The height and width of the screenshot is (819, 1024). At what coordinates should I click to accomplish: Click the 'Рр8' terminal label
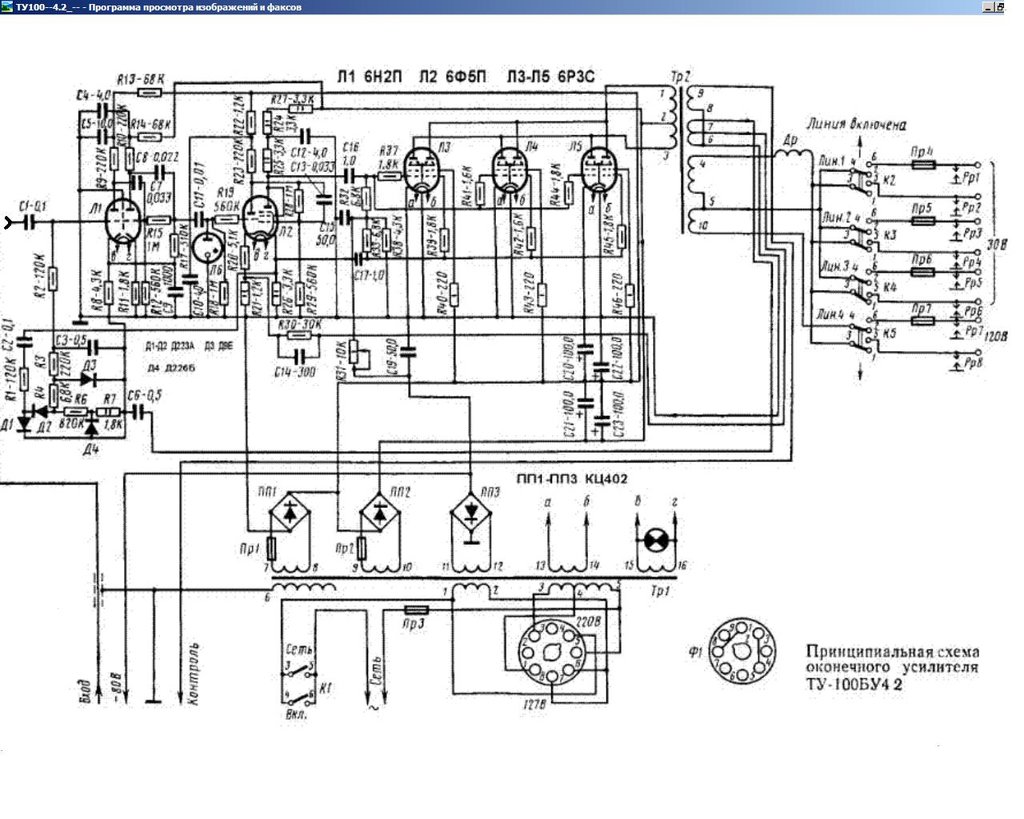pyautogui.click(x=972, y=361)
